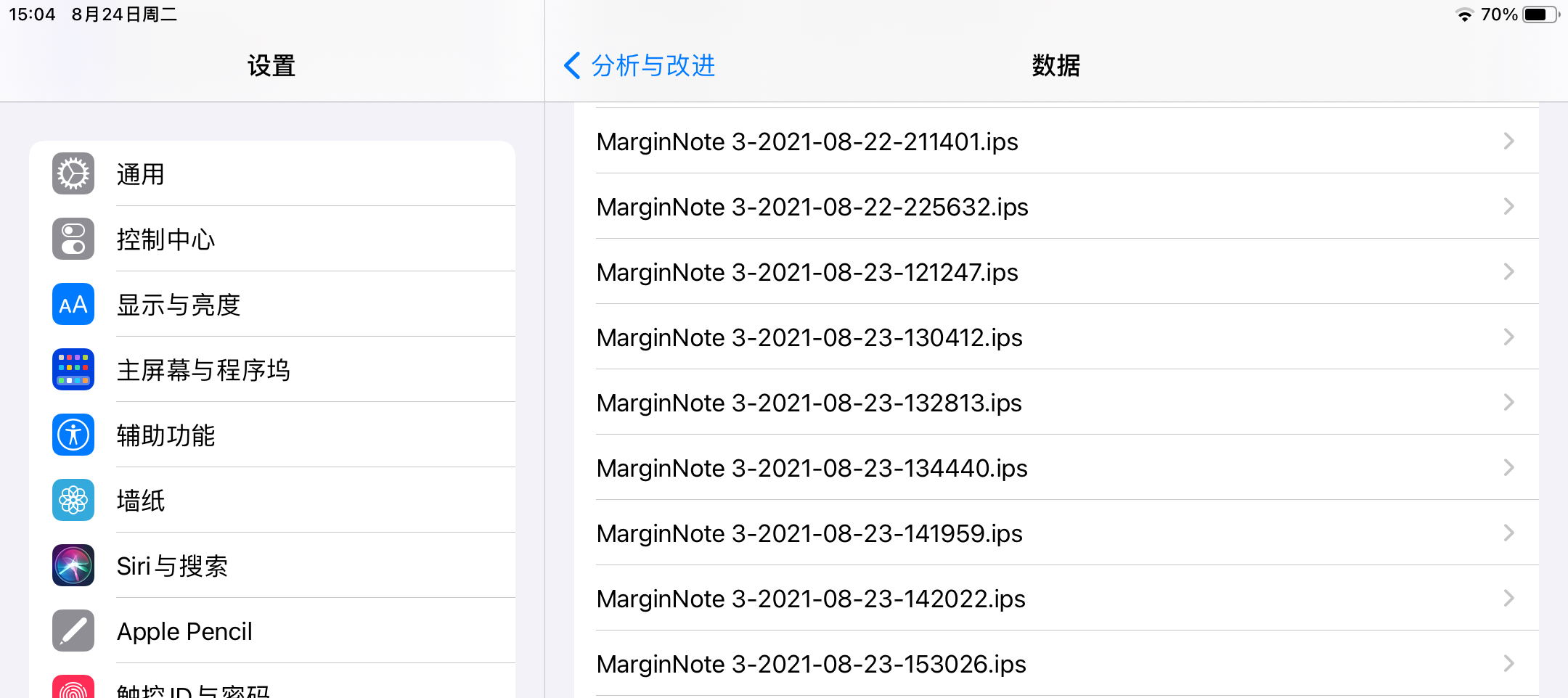Open 墙纸 settings
Screen dimensions: 1568x698
(272, 500)
